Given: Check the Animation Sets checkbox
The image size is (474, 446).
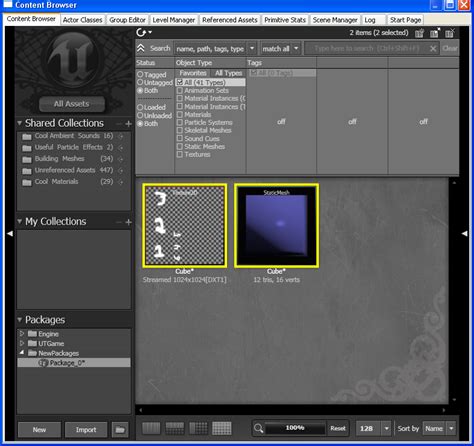Looking at the screenshot, I should [x=180, y=90].
